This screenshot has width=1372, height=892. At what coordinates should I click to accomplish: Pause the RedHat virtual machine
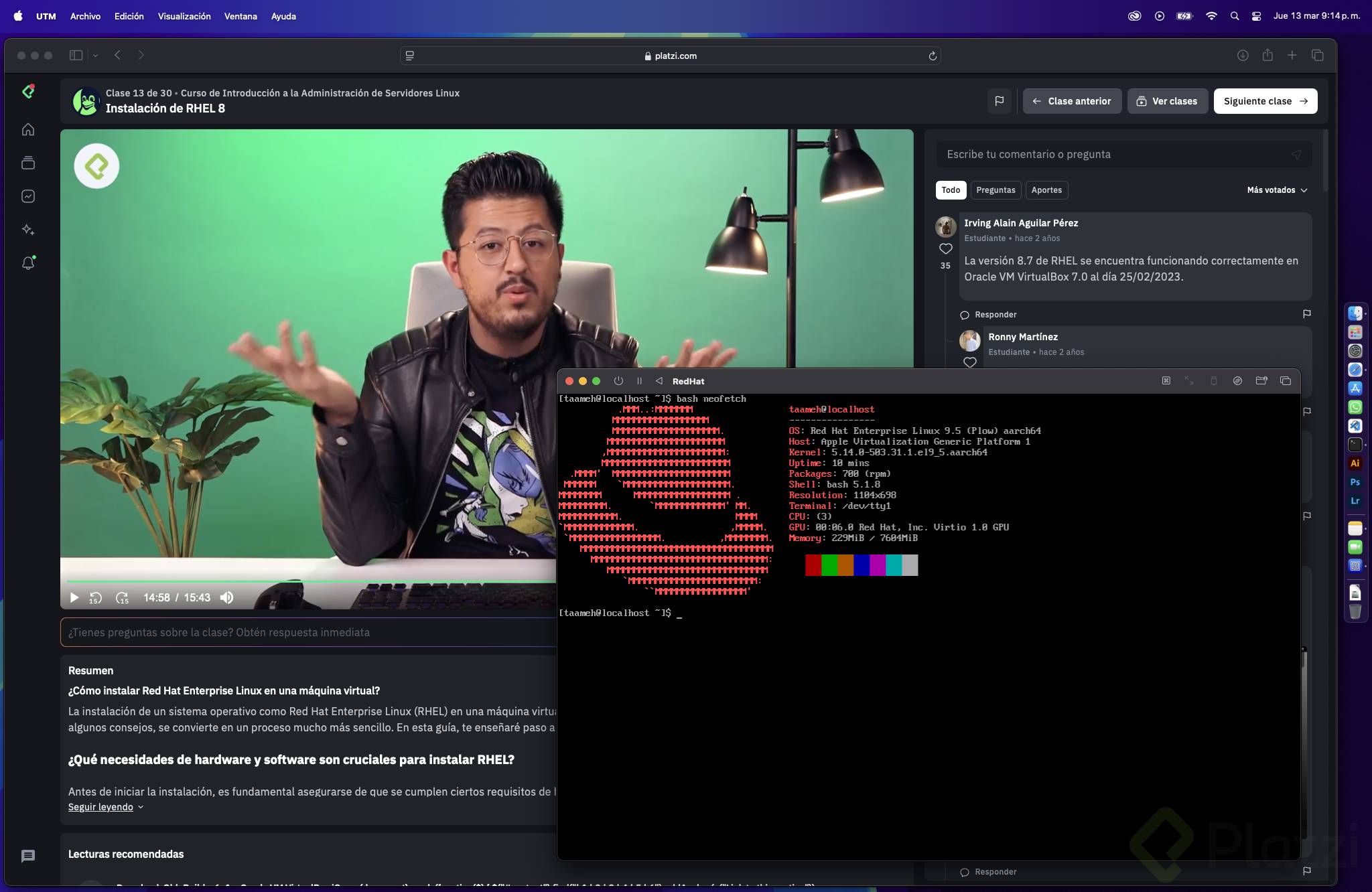coord(639,381)
